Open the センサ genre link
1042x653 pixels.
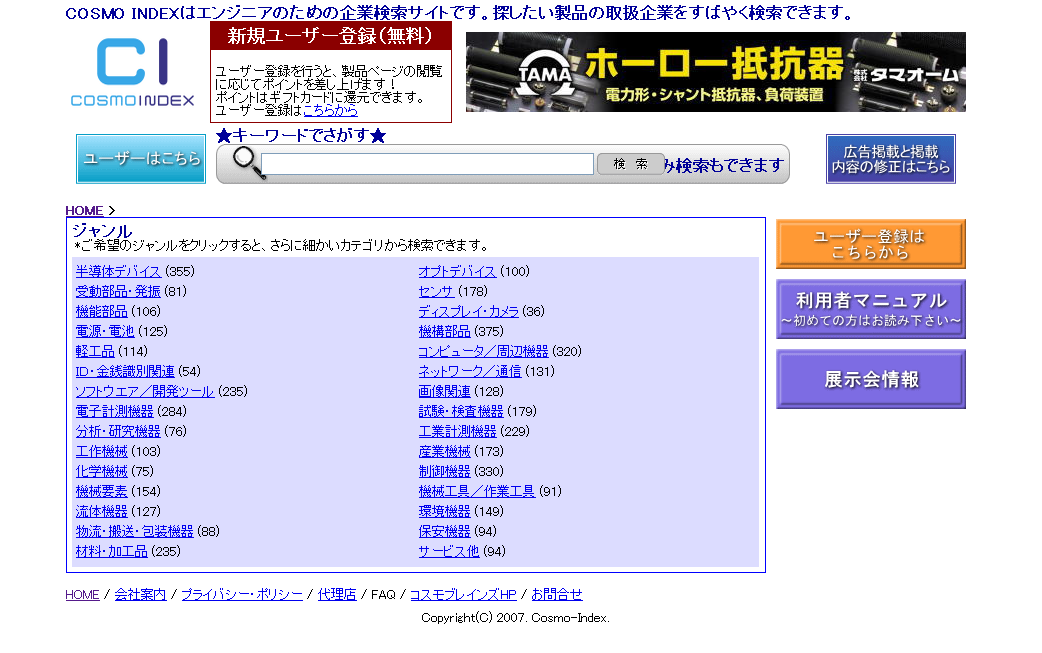[x=436, y=292]
